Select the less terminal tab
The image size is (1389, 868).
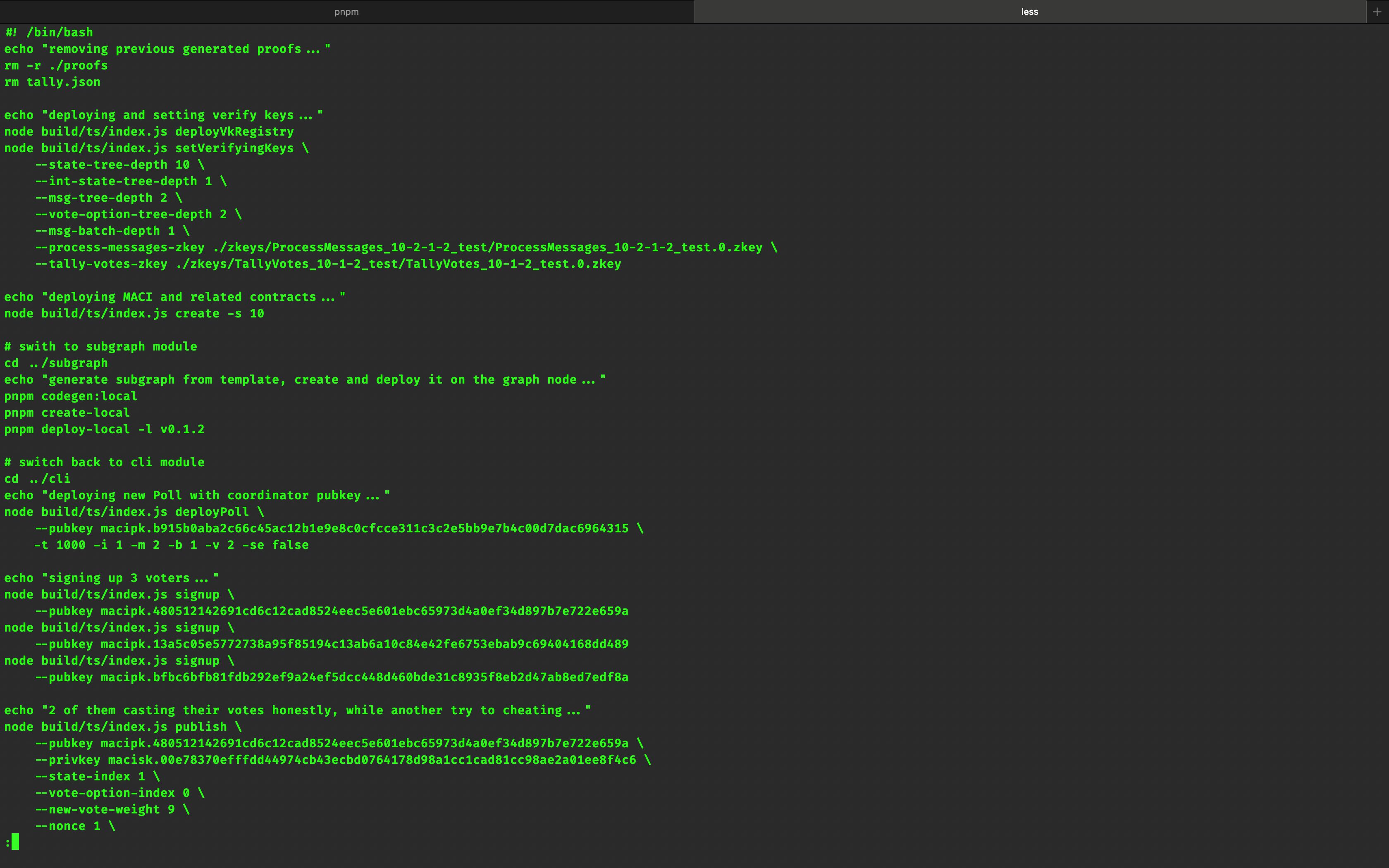(1030, 12)
